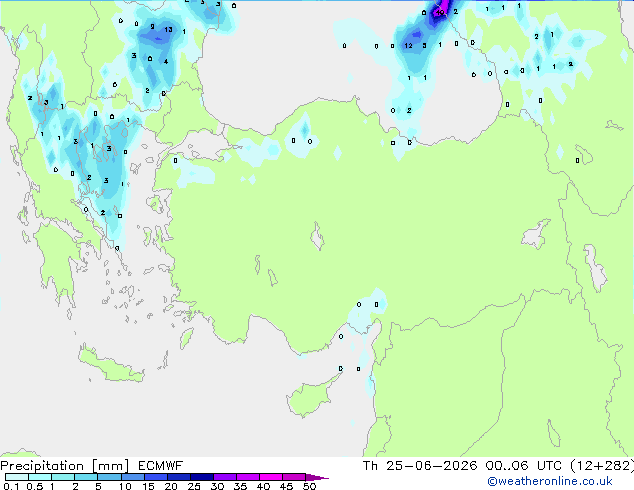This screenshot has width=634, height=490.
Task: Select the 2–5 mm legend swatch
Action: pos(86,477)
